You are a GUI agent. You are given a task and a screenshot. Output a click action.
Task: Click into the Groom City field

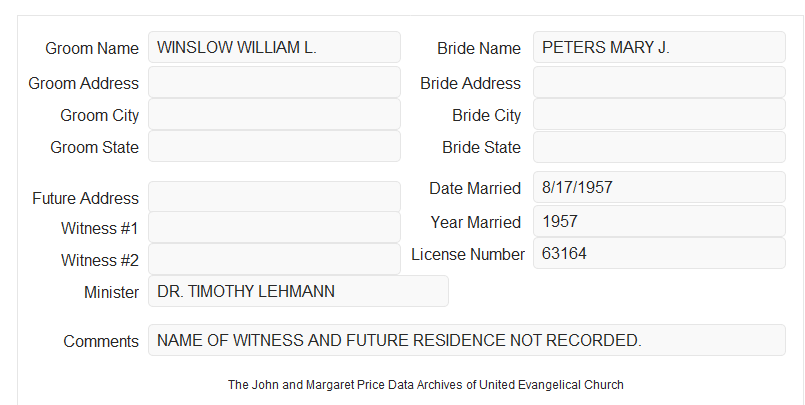[274, 114]
